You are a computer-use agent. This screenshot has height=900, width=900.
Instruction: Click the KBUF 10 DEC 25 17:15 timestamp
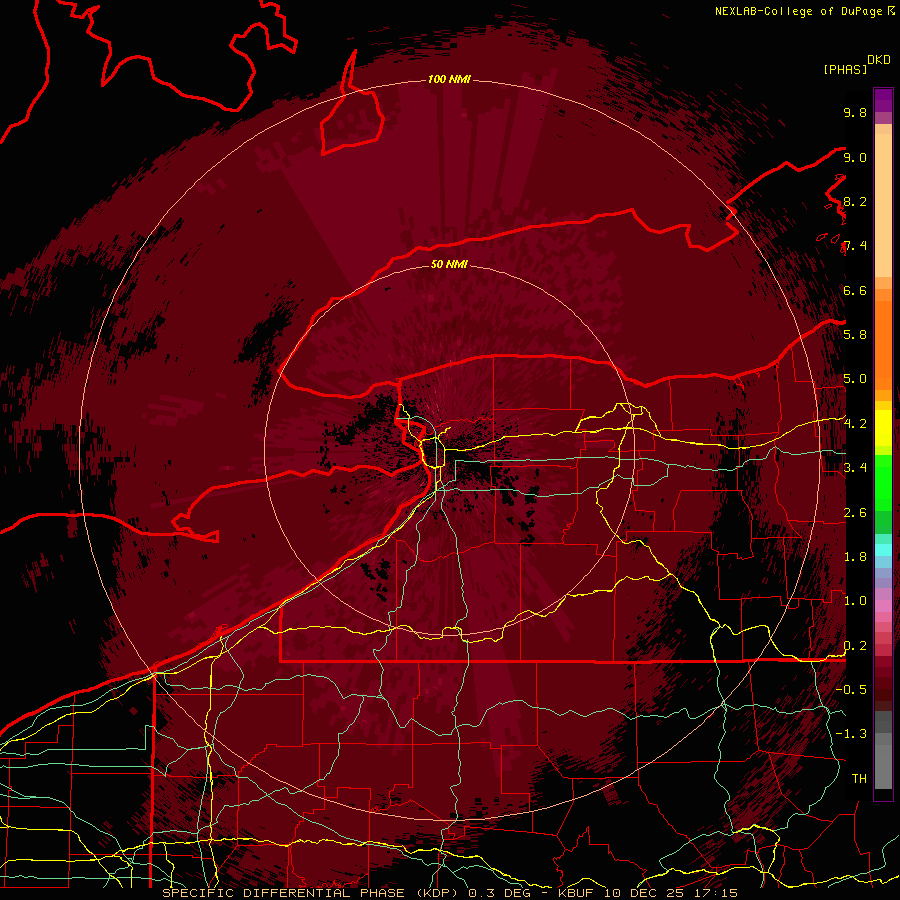[647, 893]
